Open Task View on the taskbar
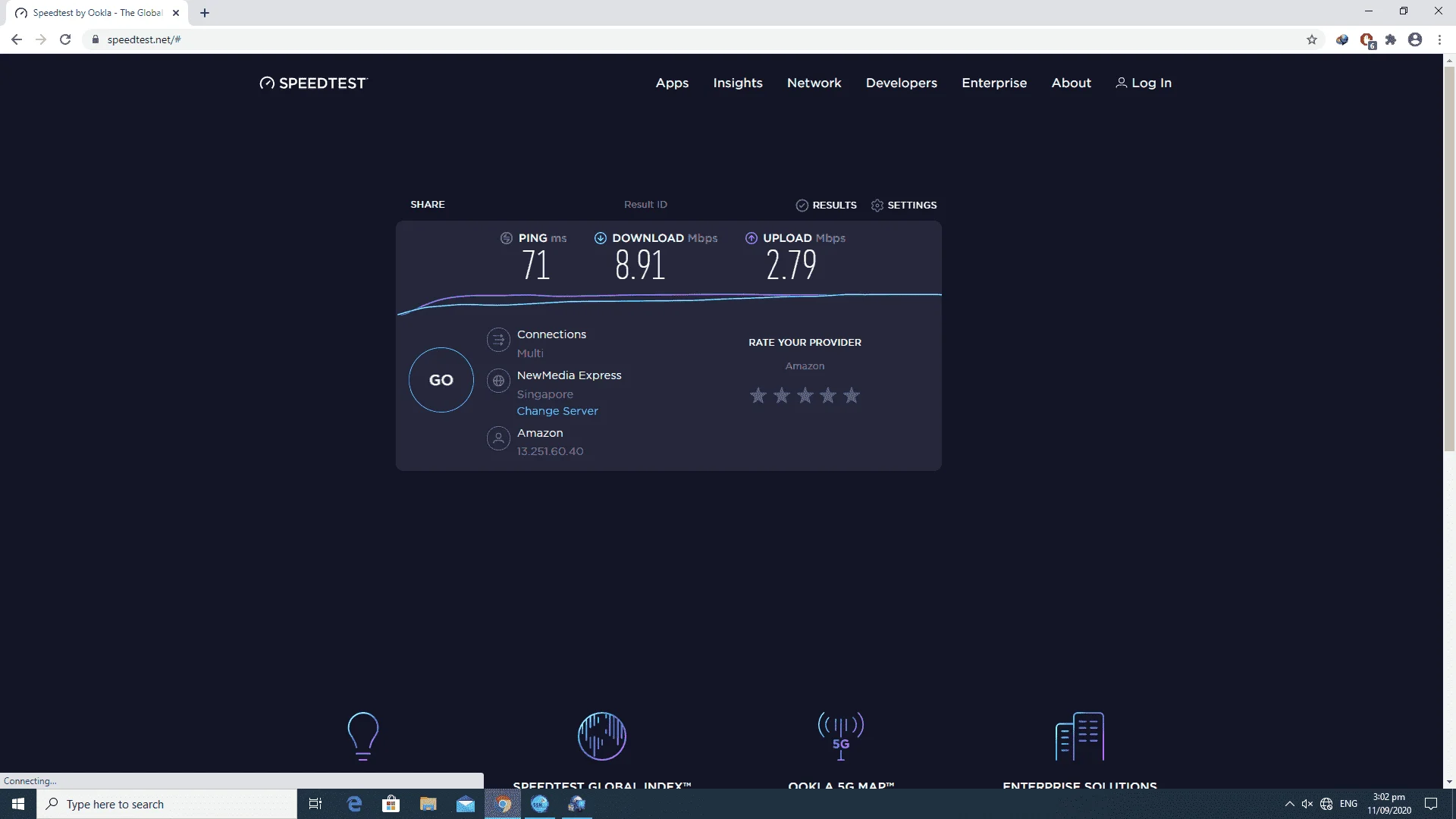This screenshot has width=1456, height=819. pyautogui.click(x=315, y=804)
